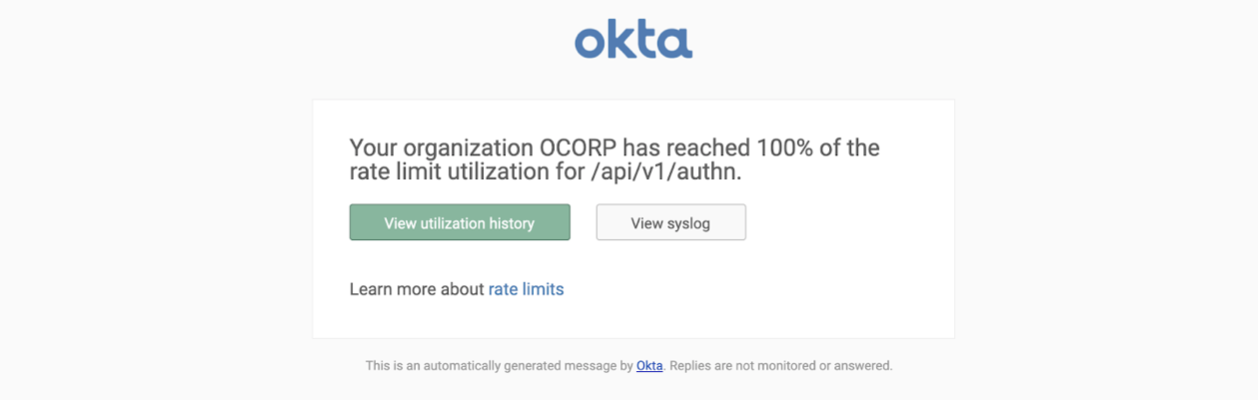This screenshot has width=1258, height=400.
Task: Click the letter 'o' in the Okta logo
Action: tap(591, 43)
